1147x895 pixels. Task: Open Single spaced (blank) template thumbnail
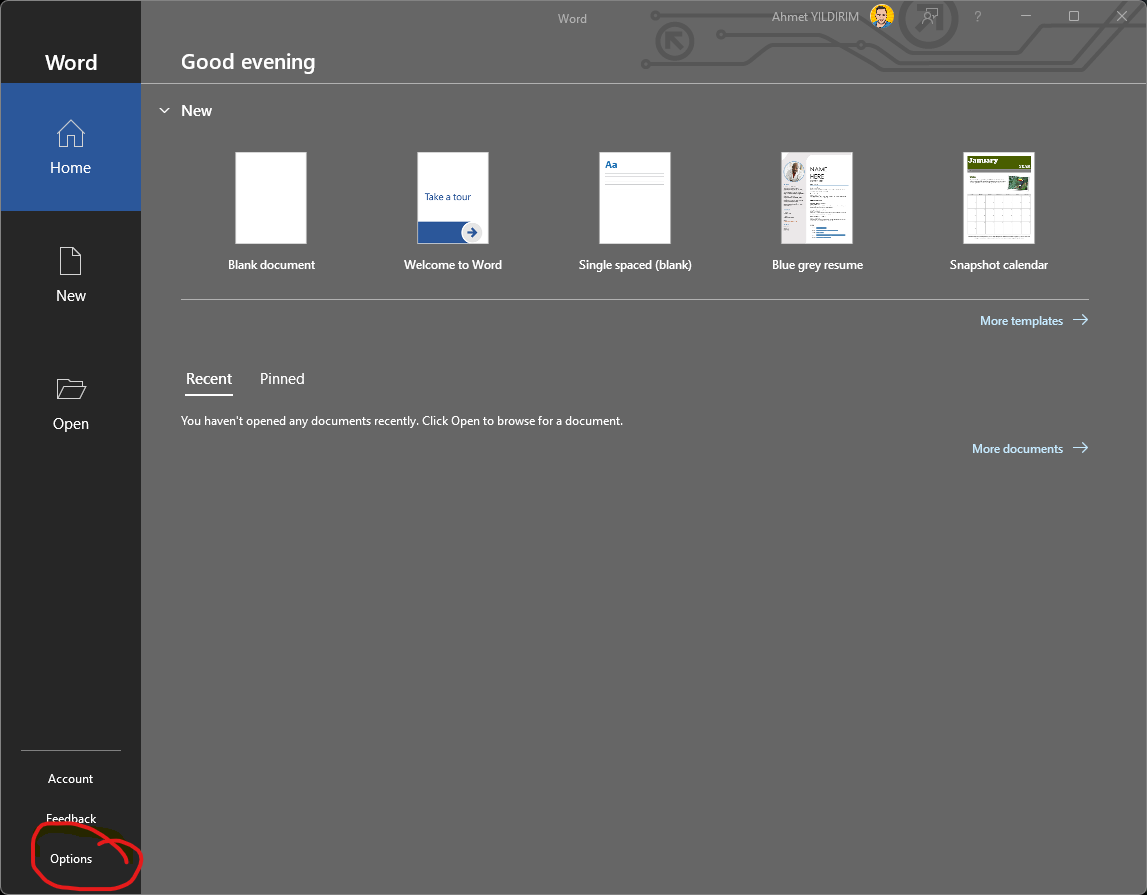[x=635, y=198]
